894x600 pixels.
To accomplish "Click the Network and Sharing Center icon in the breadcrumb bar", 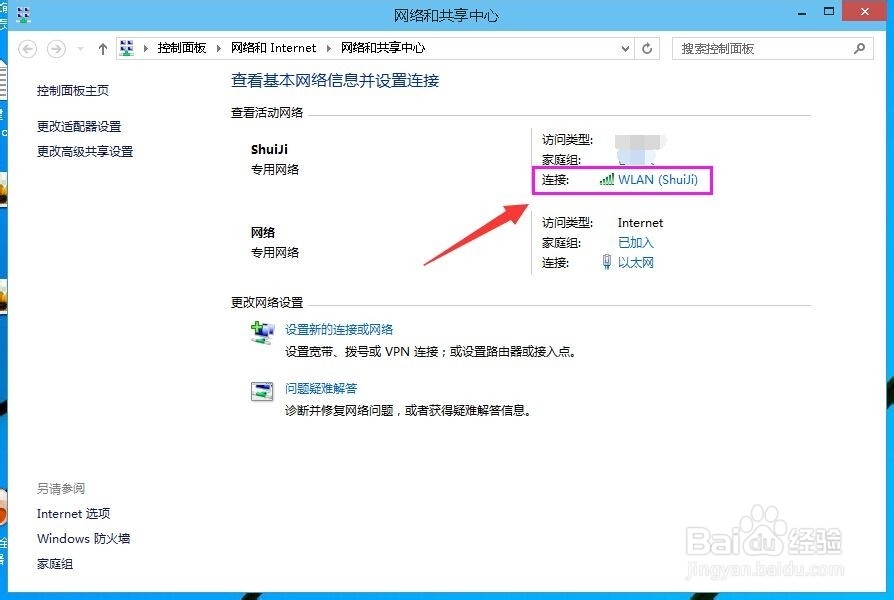I will tap(126, 47).
